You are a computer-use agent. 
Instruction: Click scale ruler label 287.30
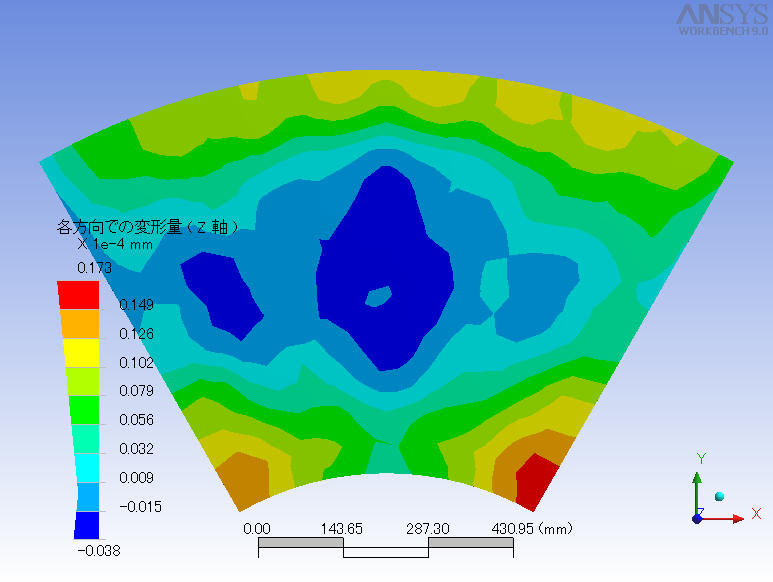tap(427, 529)
